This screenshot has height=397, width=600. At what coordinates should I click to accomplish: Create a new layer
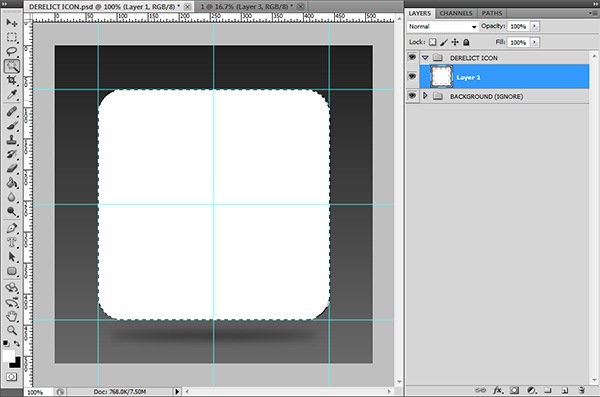564,390
